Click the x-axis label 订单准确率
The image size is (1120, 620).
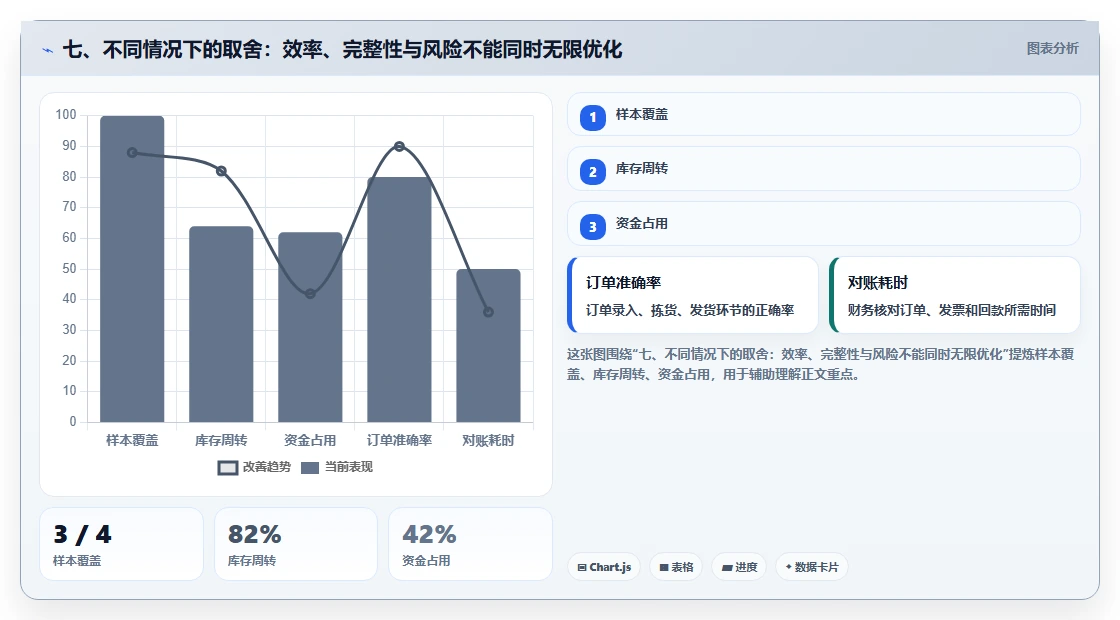(x=399, y=441)
